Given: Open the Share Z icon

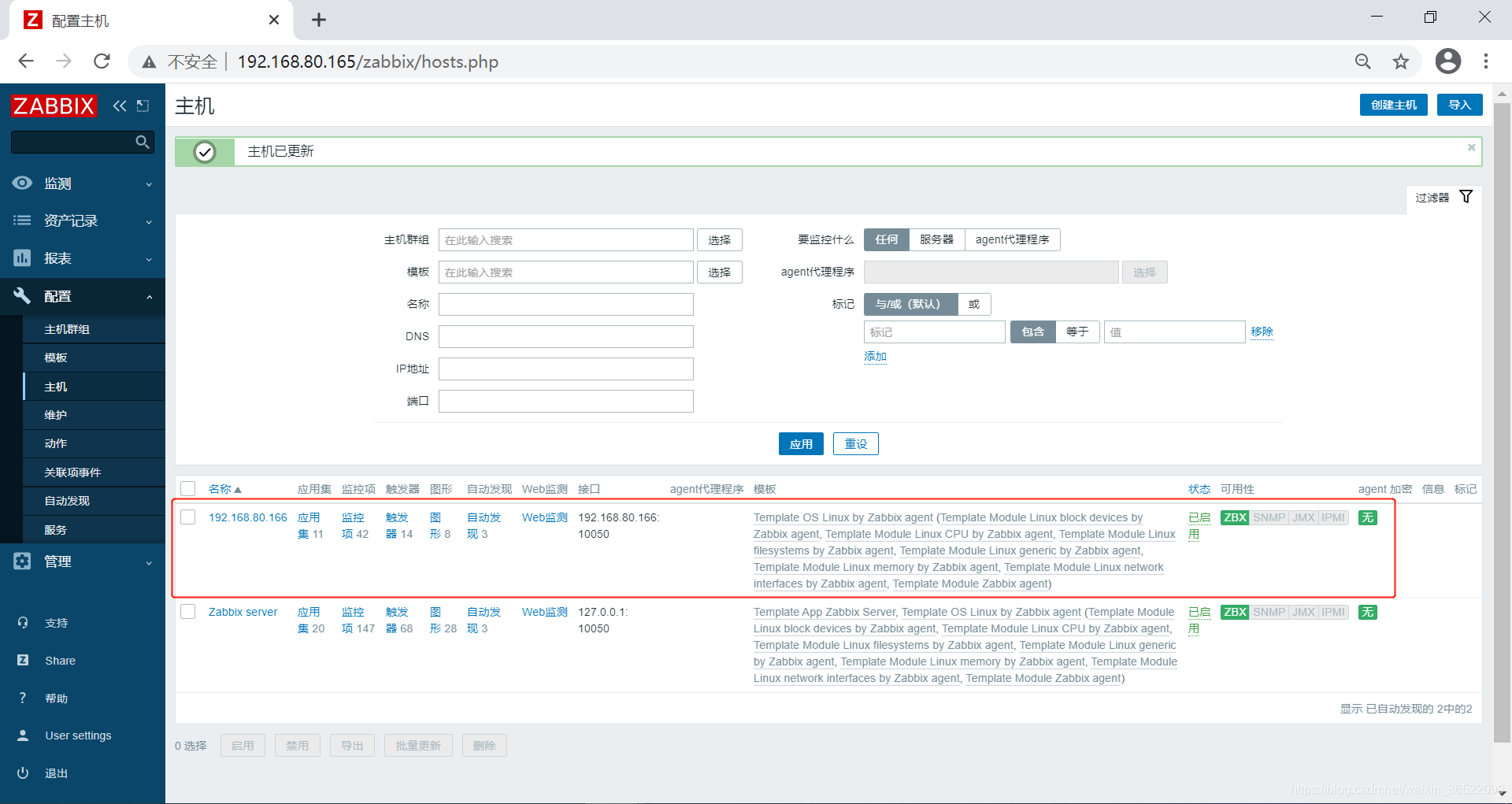Looking at the screenshot, I should point(23,660).
